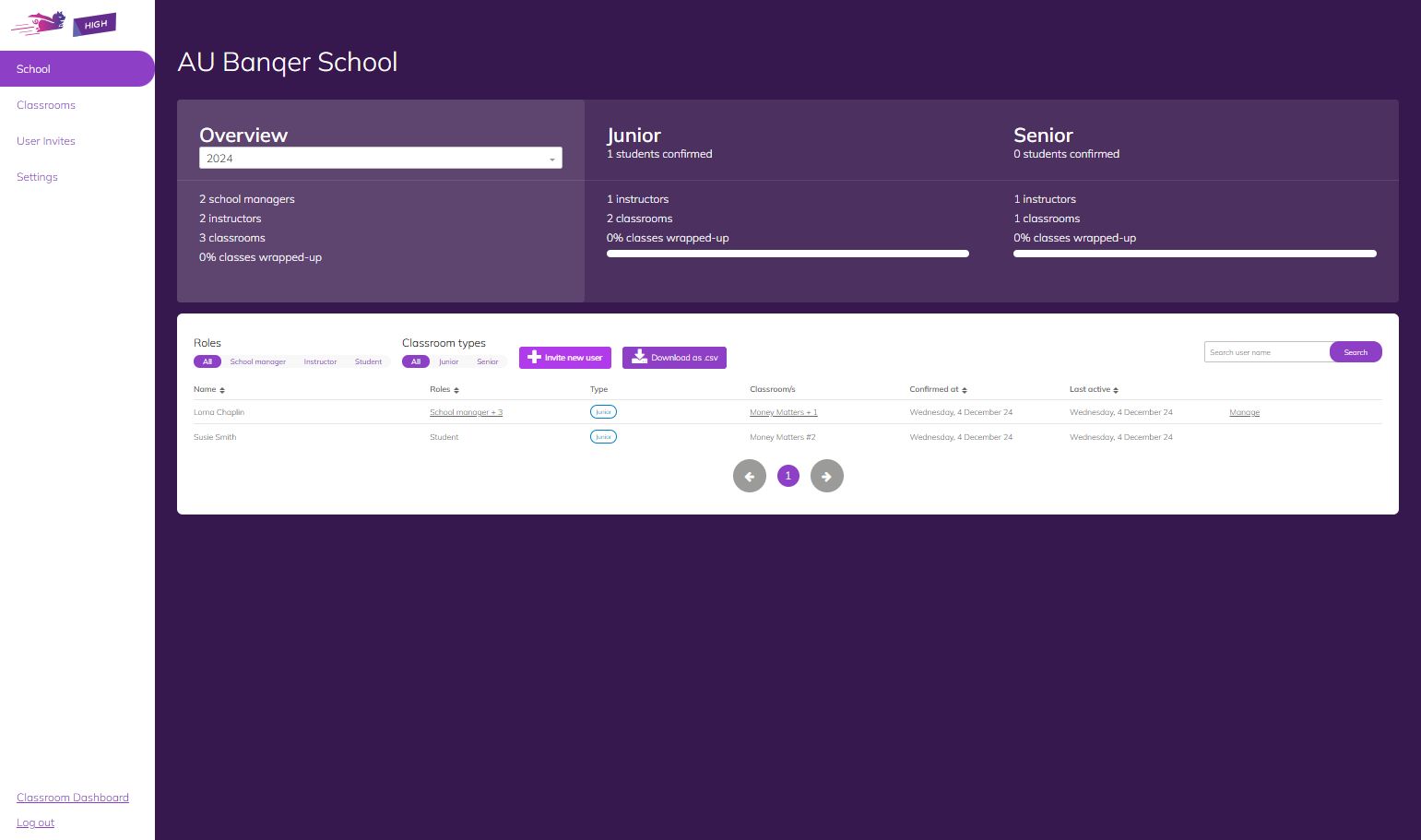Click the Banqer High logo

[64, 23]
